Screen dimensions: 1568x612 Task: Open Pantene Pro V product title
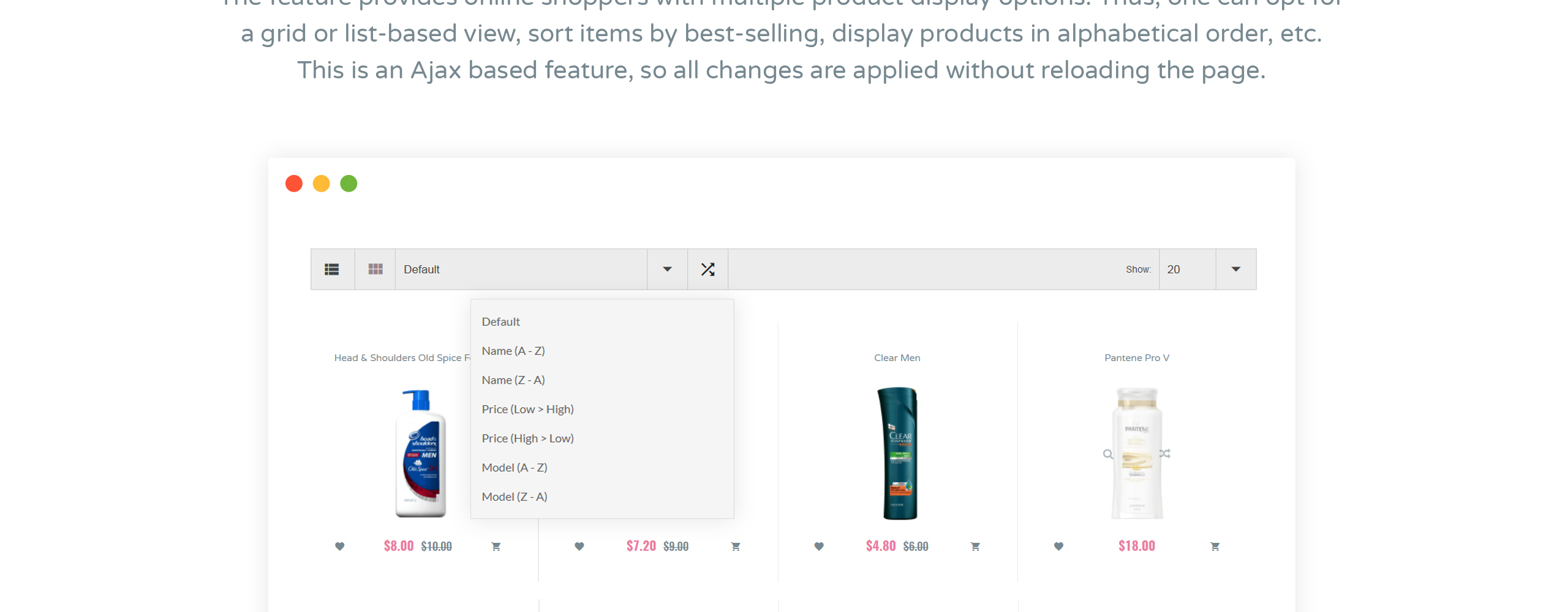point(1137,358)
